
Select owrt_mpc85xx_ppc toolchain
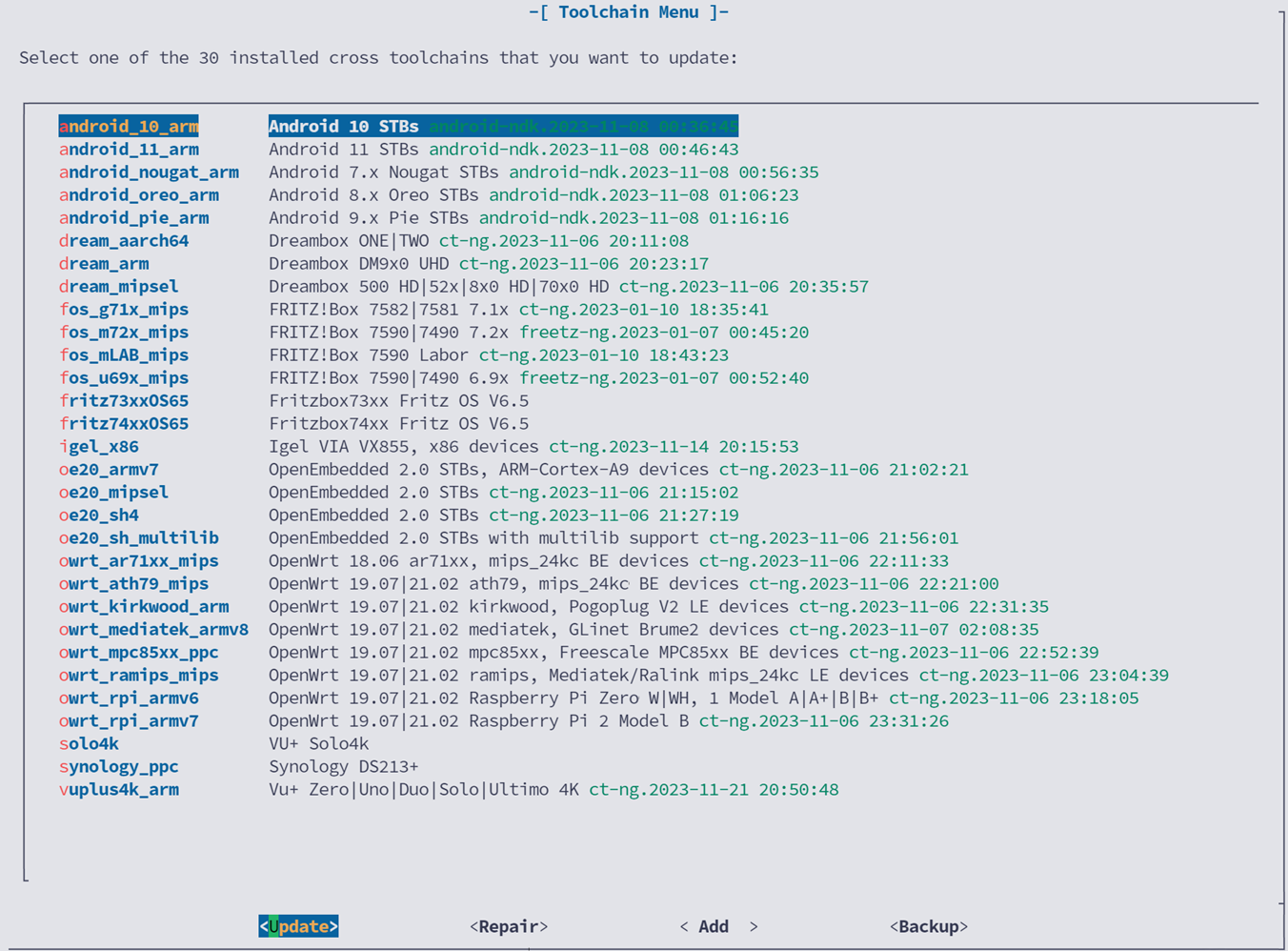click(139, 652)
